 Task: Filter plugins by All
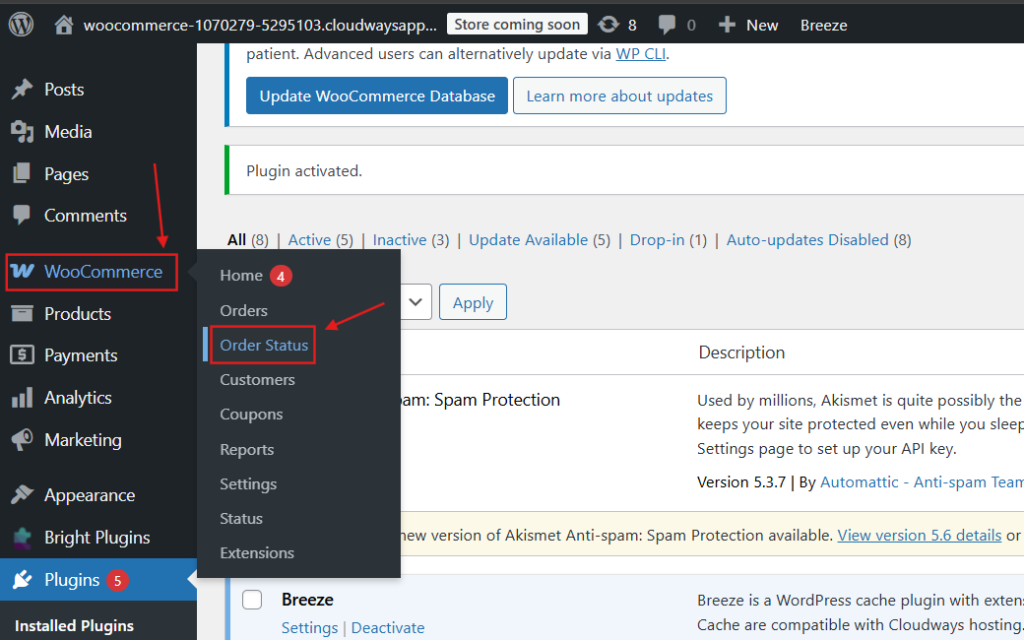(236, 240)
